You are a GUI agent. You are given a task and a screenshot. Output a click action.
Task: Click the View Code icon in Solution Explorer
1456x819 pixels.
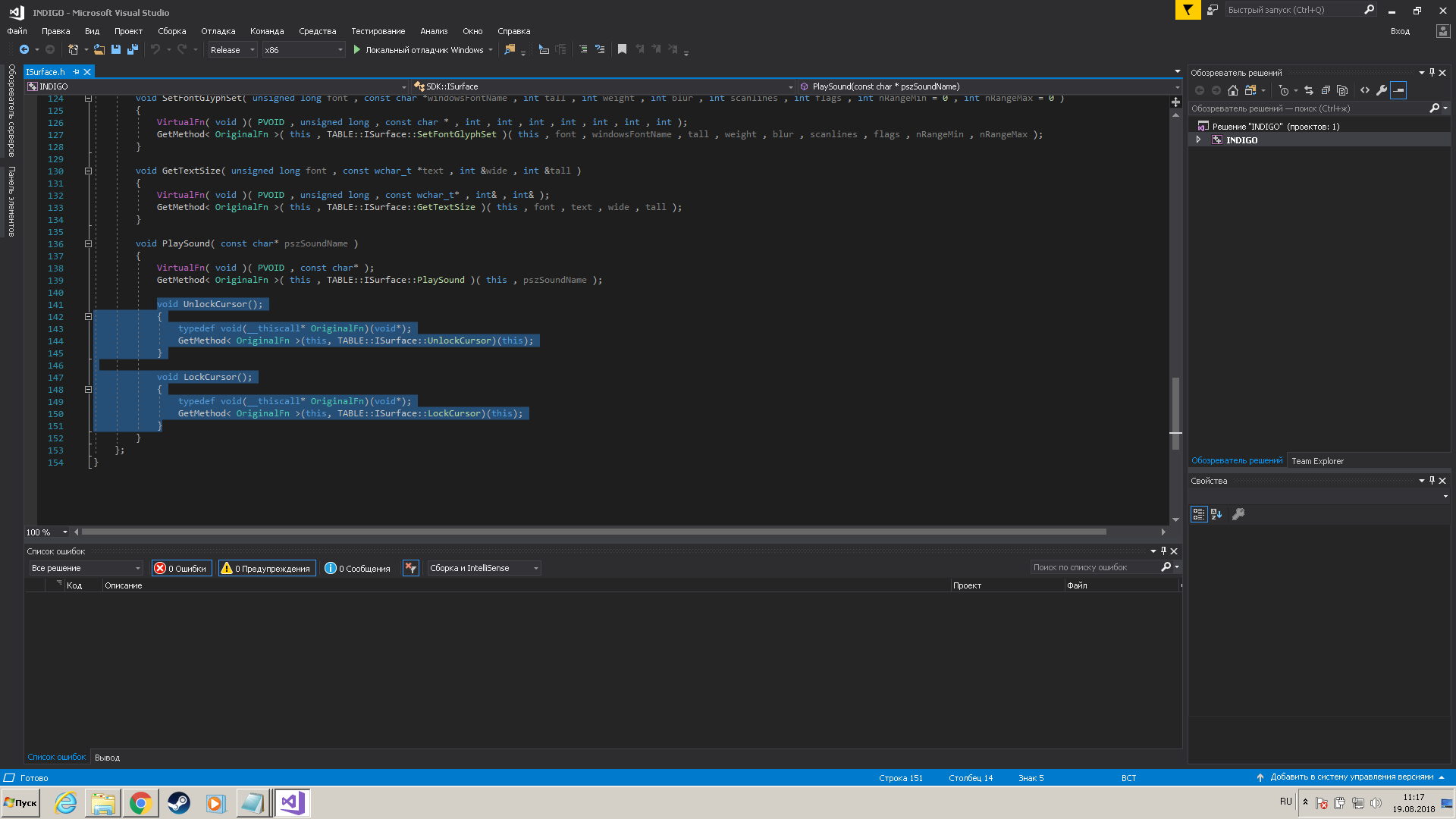[x=1365, y=90]
